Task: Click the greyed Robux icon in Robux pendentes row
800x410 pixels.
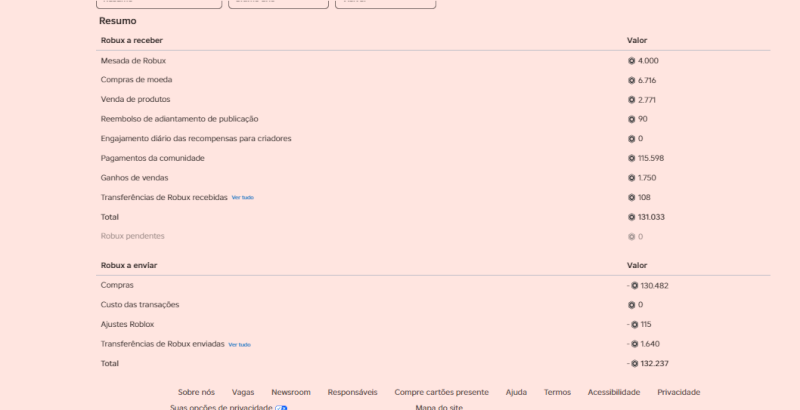Action: pos(631,237)
